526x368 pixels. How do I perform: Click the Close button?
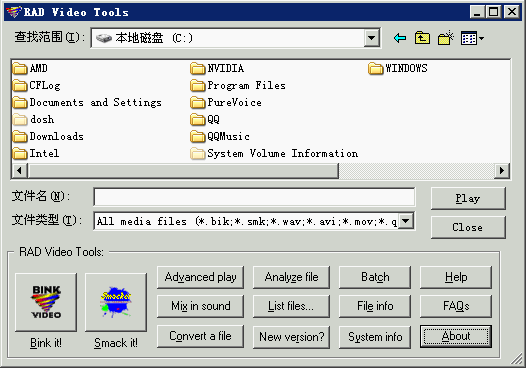468,227
